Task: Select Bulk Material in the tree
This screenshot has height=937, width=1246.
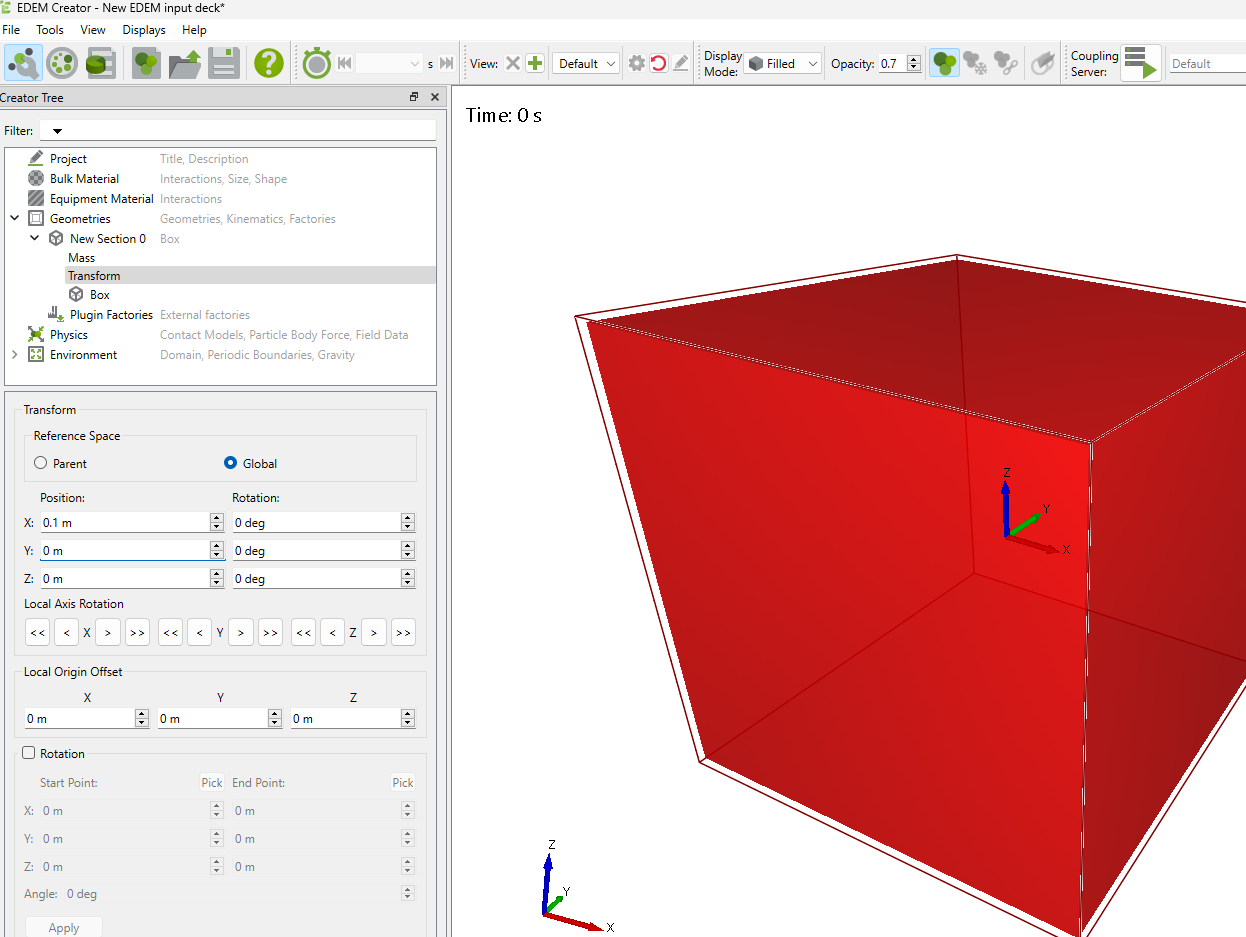Action: tap(84, 179)
